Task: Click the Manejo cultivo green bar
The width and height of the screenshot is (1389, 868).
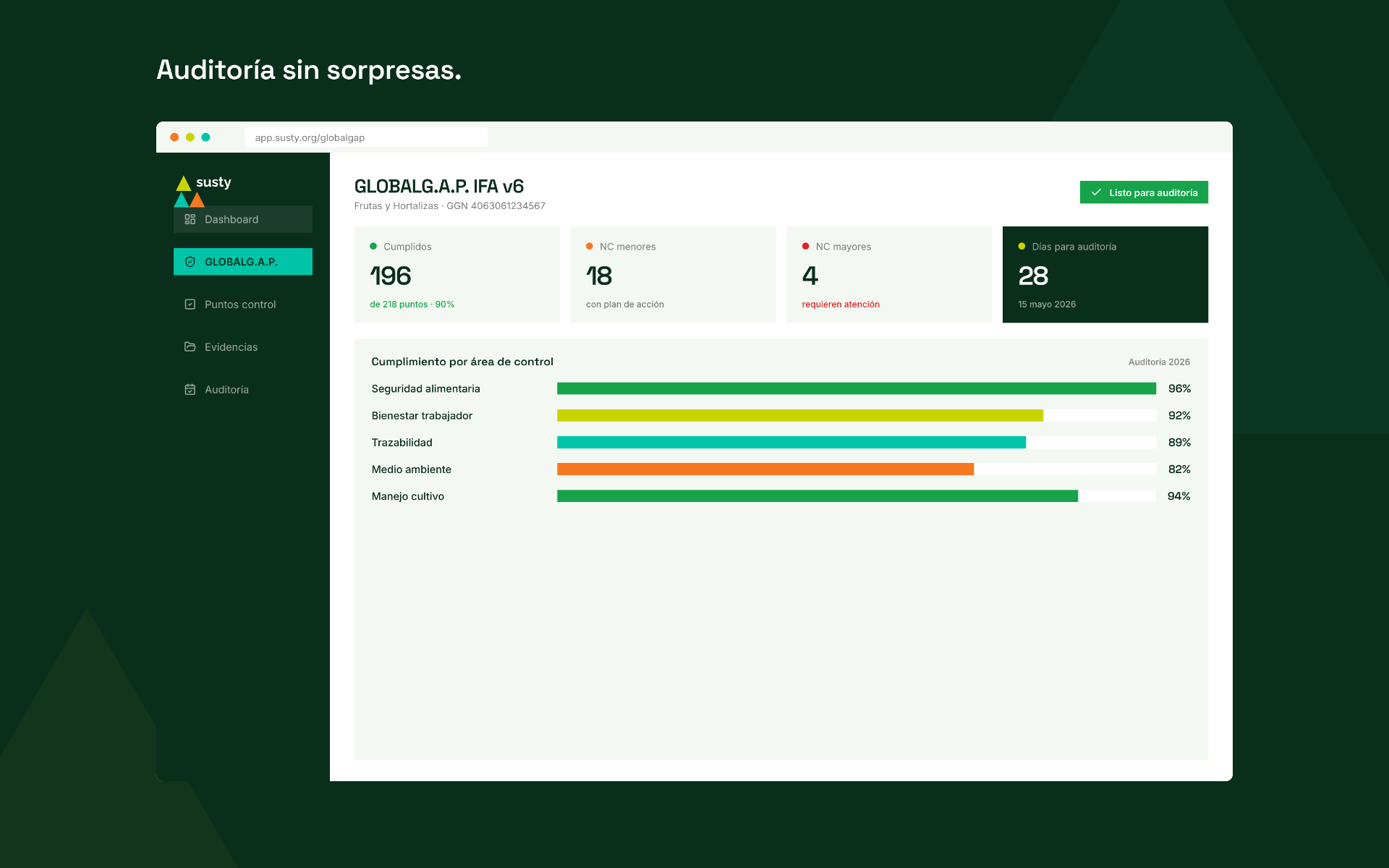Action: click(817, 495)
